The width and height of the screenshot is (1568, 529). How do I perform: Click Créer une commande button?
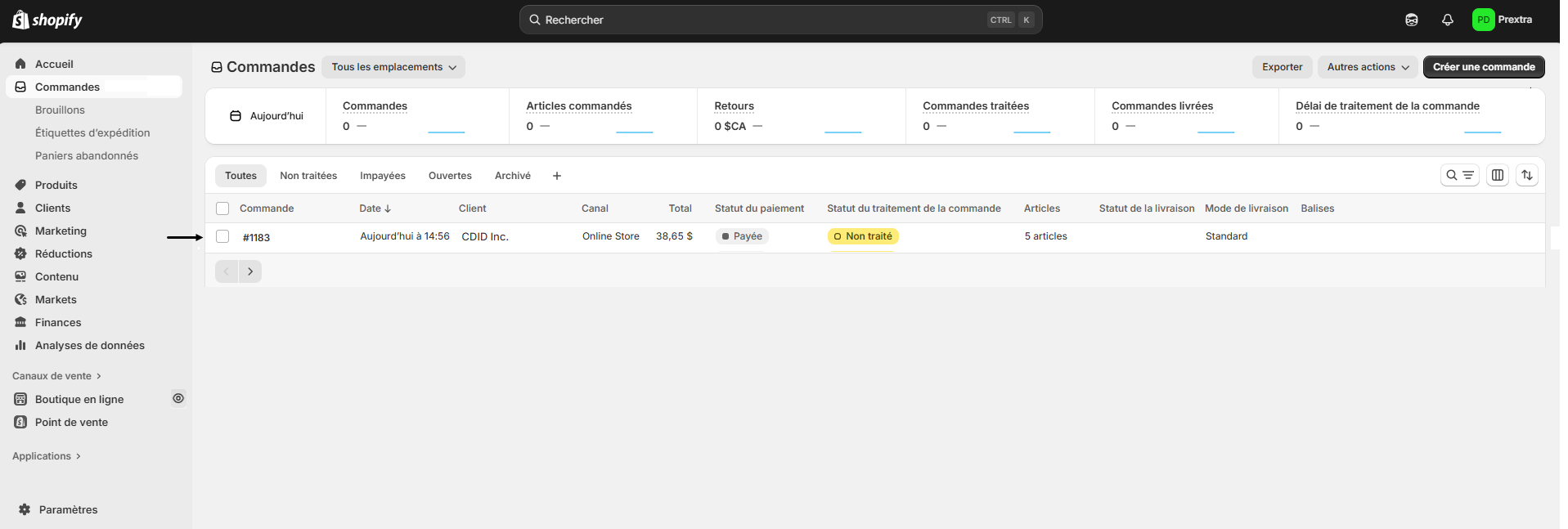click(x=1483, y=67)
